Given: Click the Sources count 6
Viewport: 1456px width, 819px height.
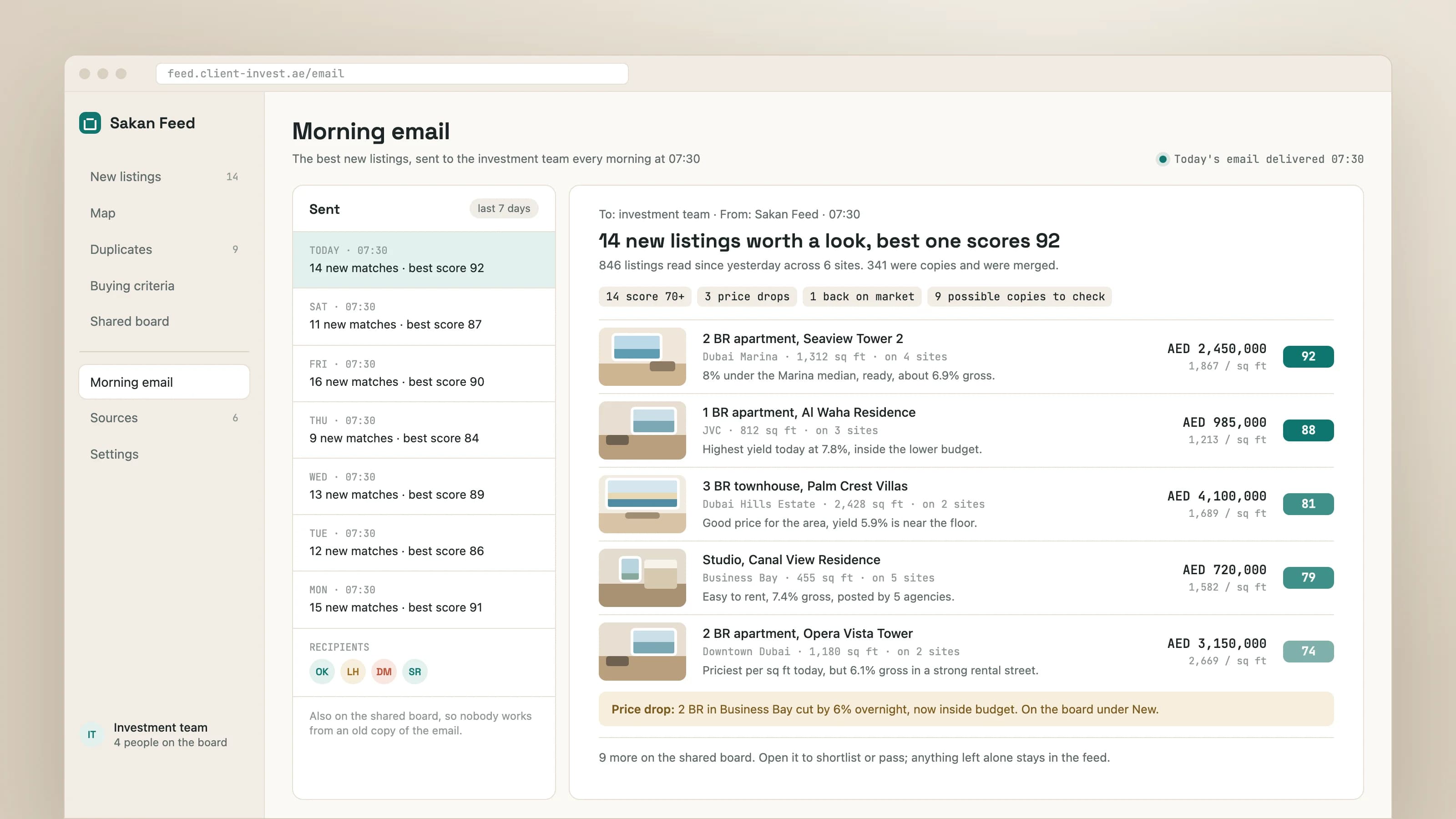Looking at the screenshot, I should 235,418.
